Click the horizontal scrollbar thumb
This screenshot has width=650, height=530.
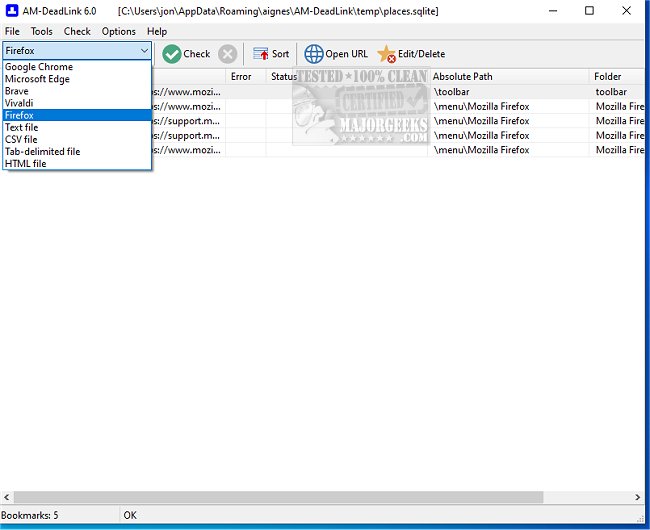[279, 497]
